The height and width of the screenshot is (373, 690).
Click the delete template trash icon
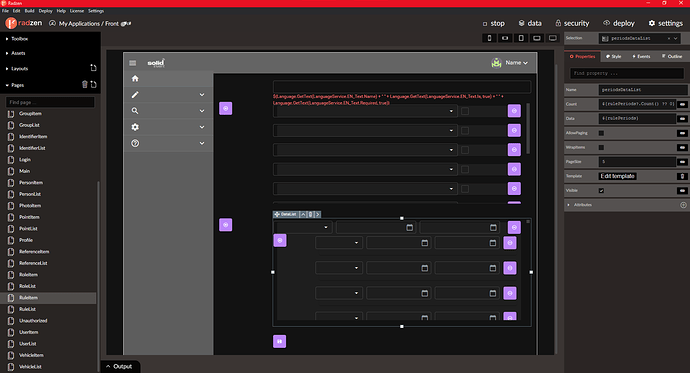tap(683, 176)
